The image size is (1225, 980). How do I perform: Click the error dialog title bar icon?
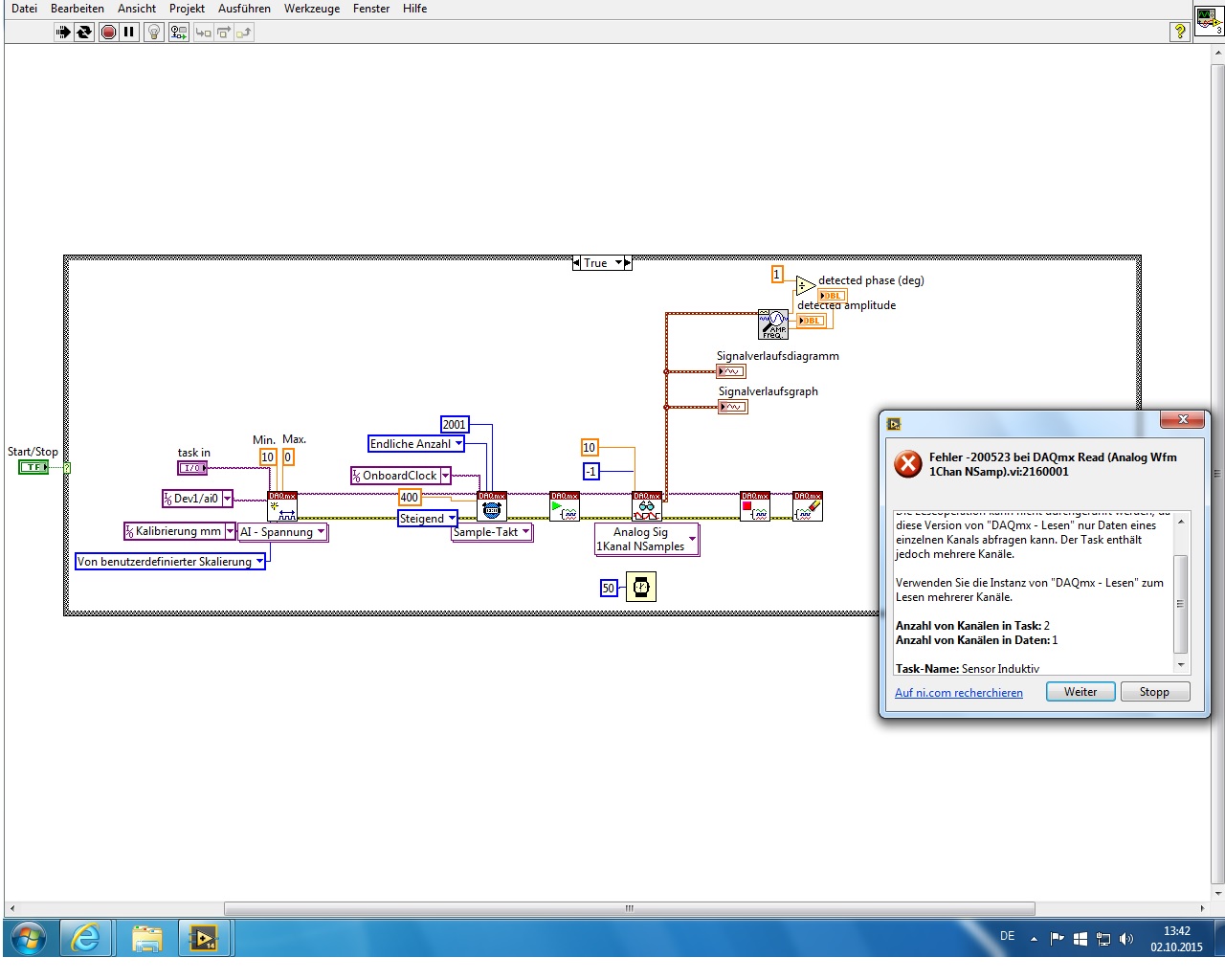(894, 424)
